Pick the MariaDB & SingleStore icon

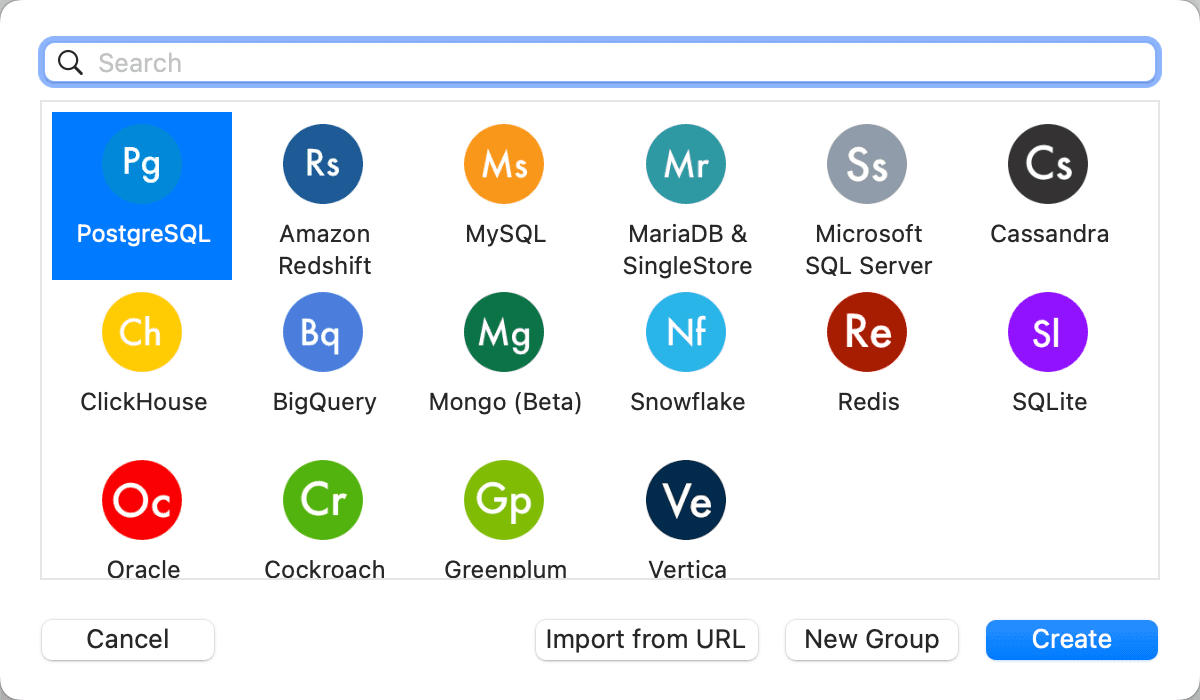click(x=685, y=163)
